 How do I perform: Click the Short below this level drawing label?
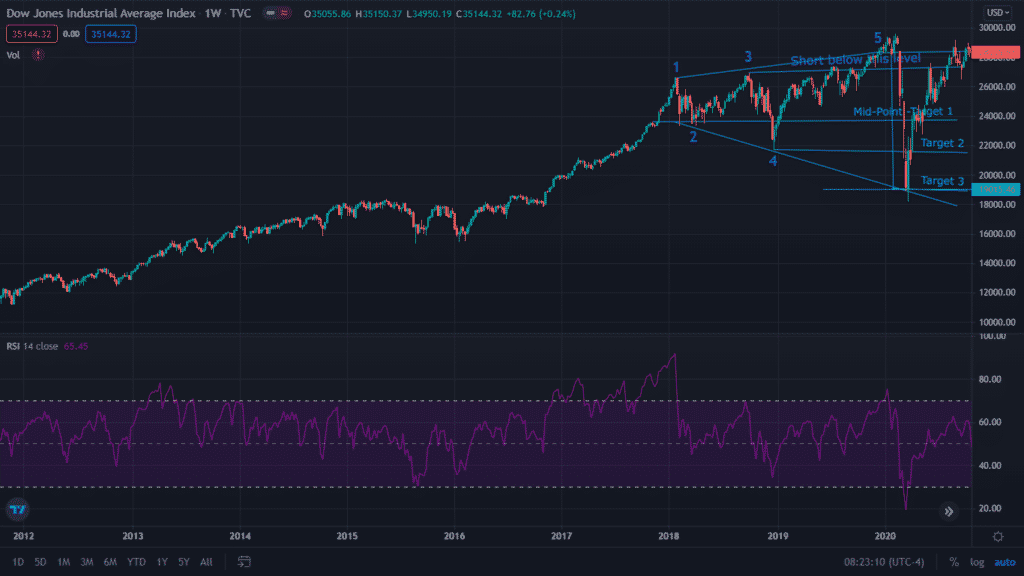coord(855,60)
